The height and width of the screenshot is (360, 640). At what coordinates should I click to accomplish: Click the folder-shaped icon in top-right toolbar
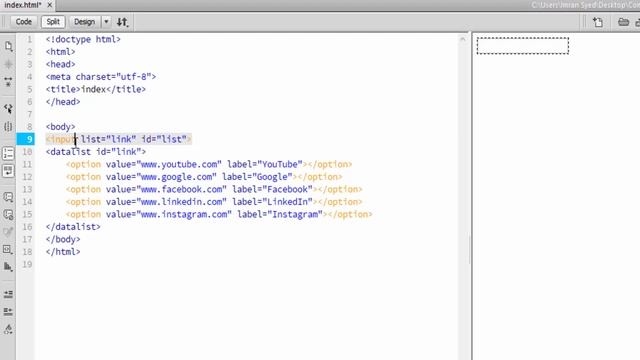623,22
